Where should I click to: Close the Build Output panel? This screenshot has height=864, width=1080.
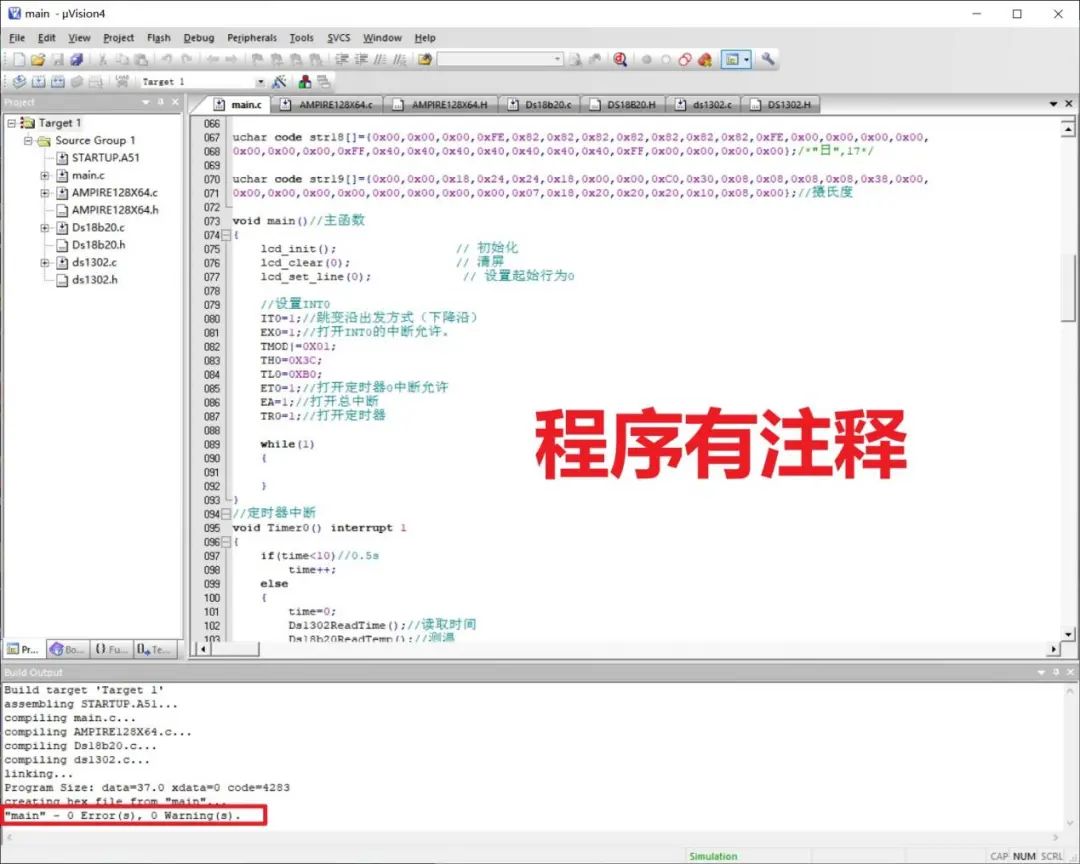(x=1070, y=672)
